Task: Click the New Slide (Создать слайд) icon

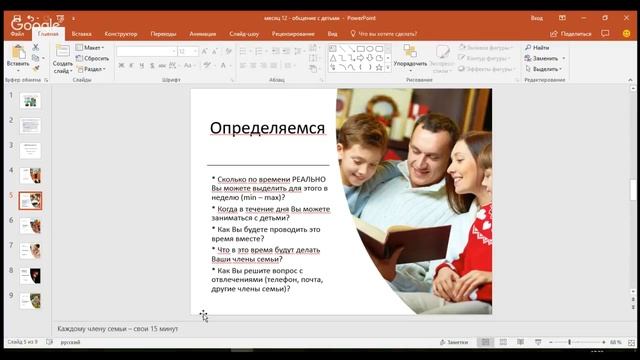Action: tap(62, 51)
